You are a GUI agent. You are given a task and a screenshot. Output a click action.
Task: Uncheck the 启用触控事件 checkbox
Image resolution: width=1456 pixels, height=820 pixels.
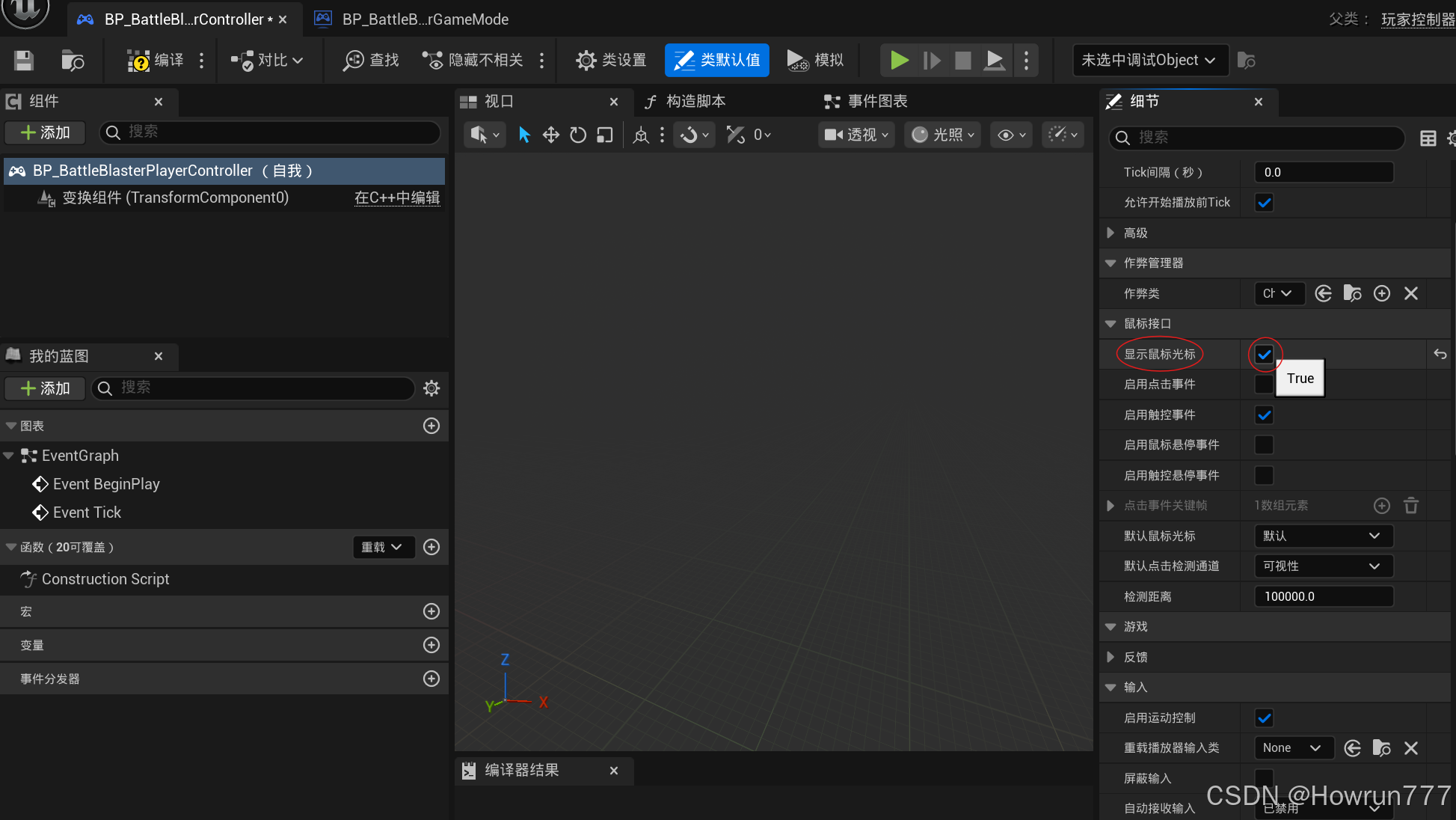(1264, 414)
